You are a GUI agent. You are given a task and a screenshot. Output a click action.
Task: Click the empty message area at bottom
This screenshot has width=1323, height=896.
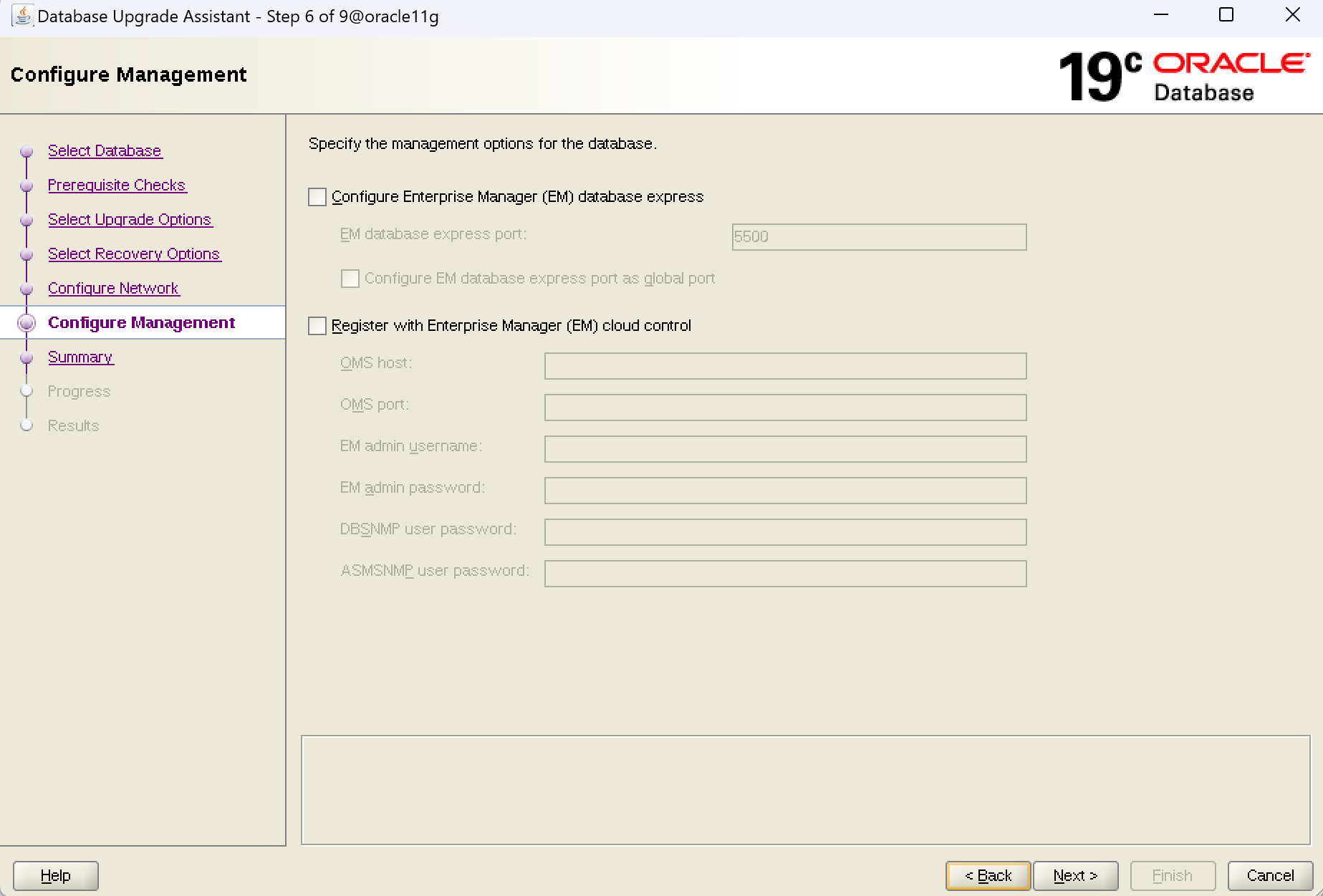click(x=806, y=790)
